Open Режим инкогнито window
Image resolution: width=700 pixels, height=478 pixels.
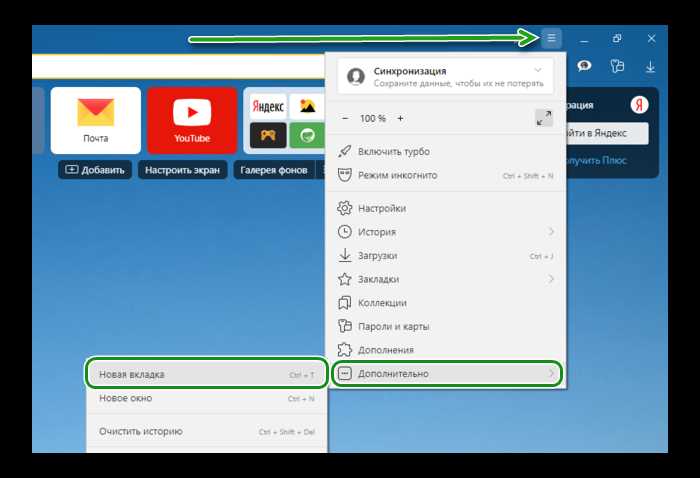[397, 175]
